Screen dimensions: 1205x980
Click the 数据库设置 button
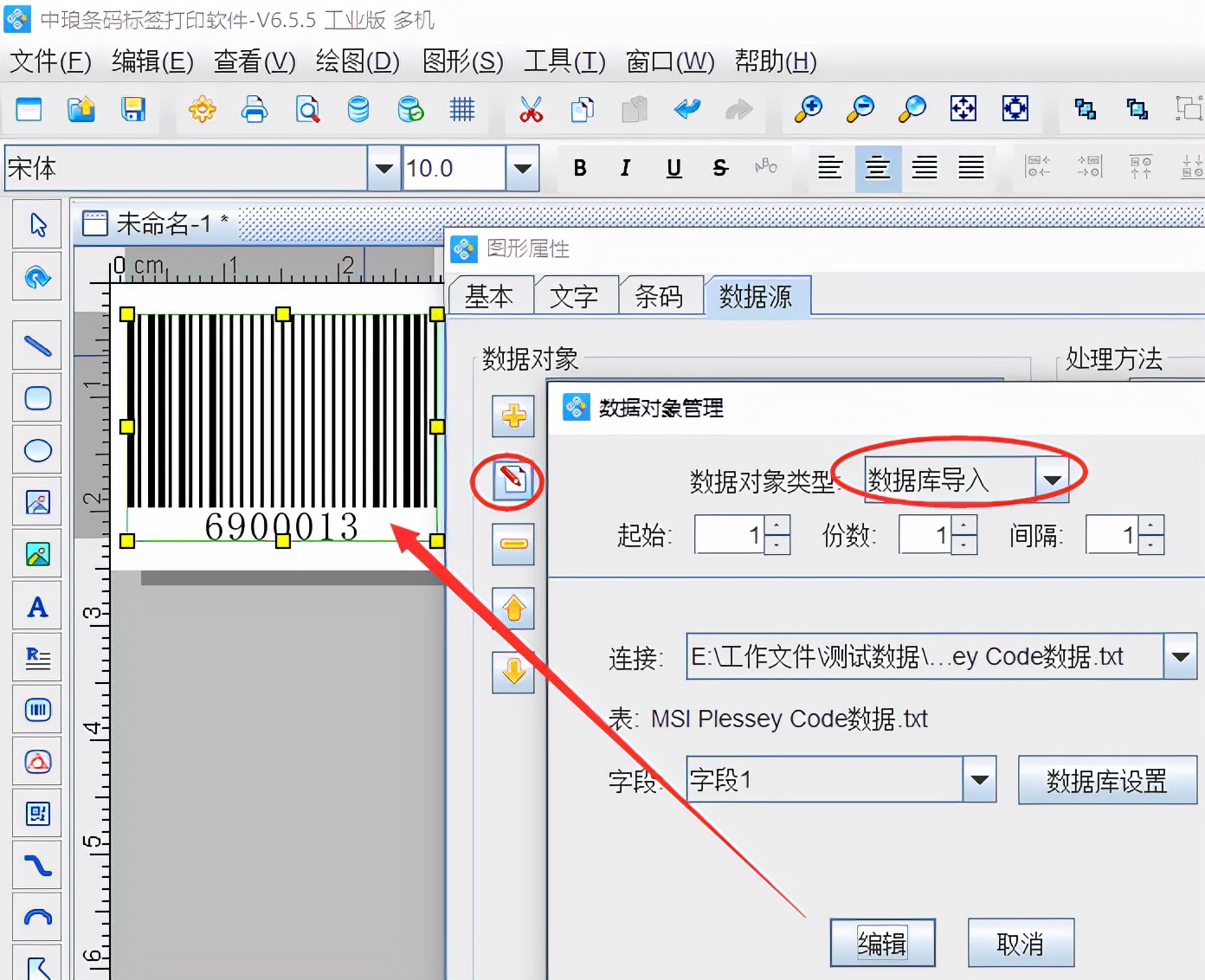click(x=1106, y=780)
